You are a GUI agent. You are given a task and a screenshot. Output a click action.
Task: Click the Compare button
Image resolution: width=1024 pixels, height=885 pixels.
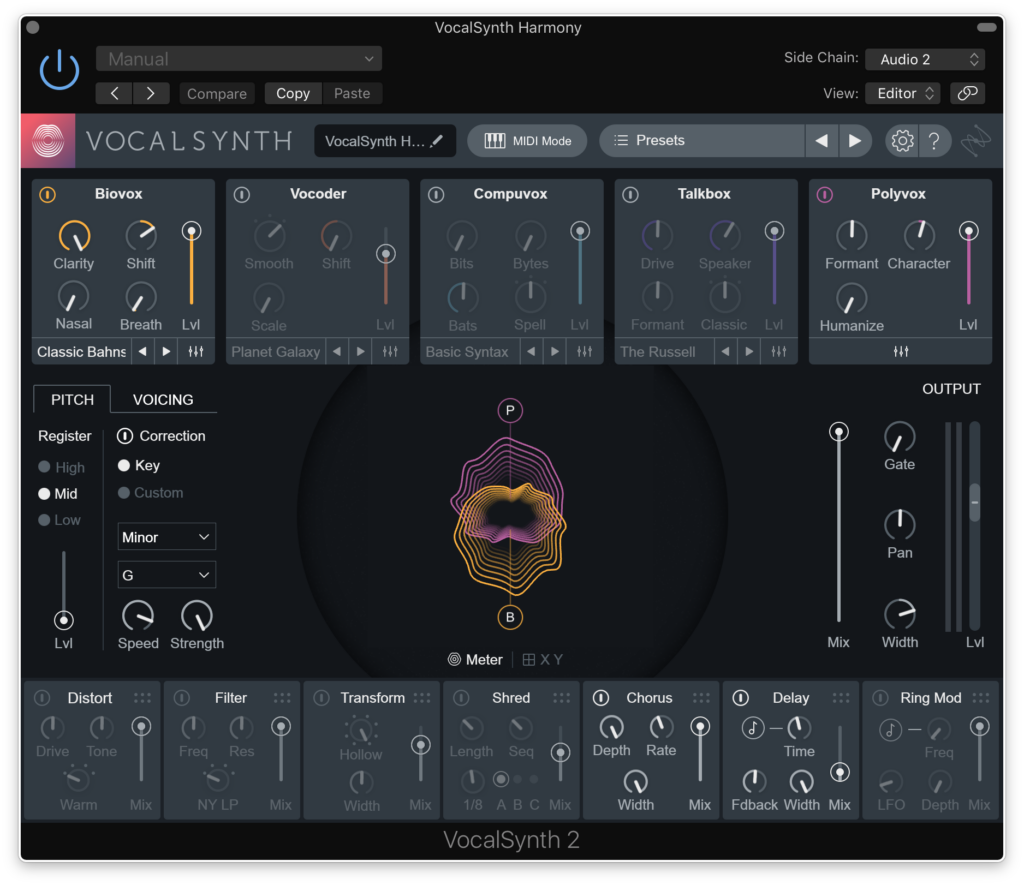[x=216, y=93]
